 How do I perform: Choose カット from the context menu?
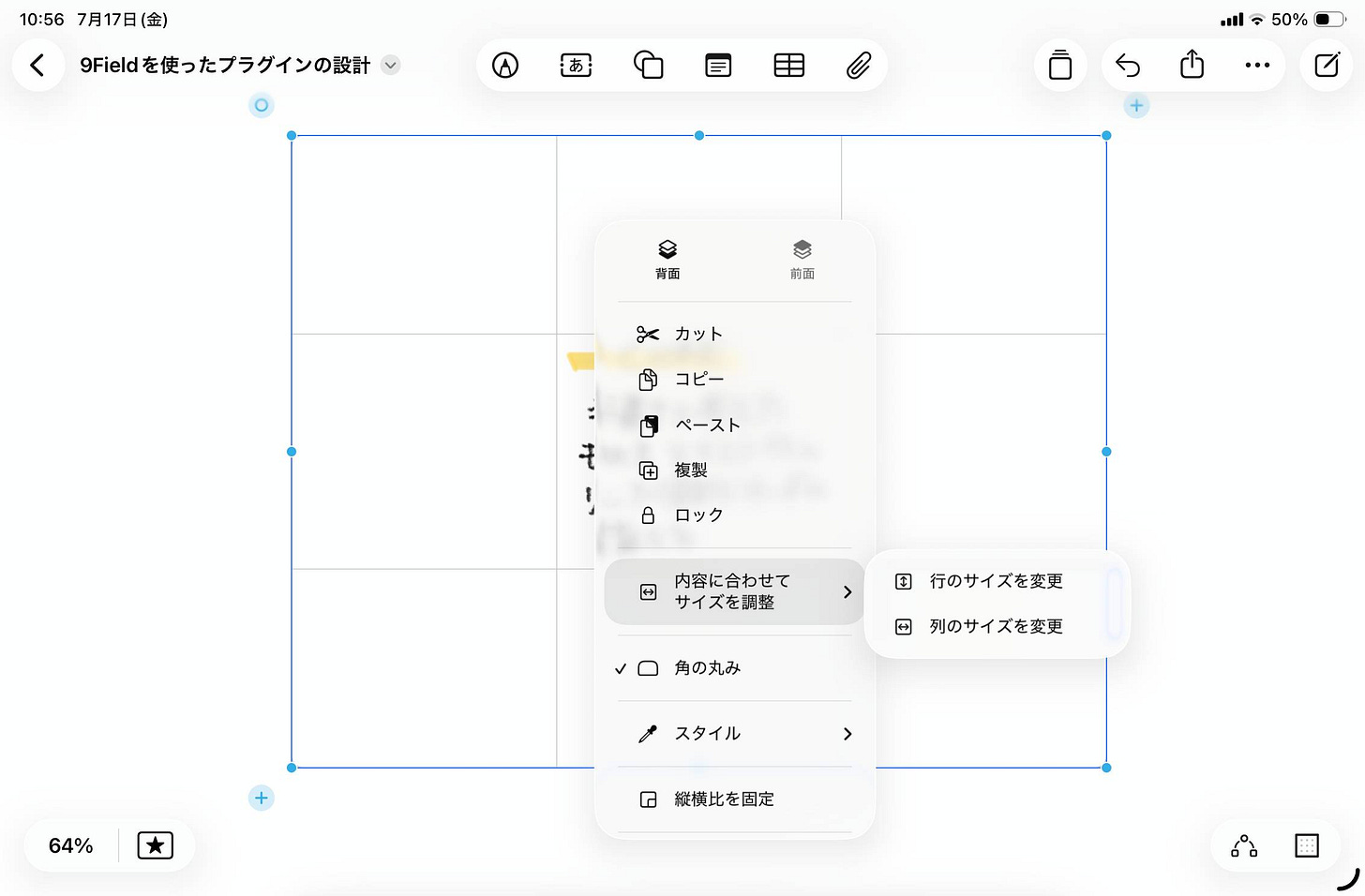tap(735, 334)
